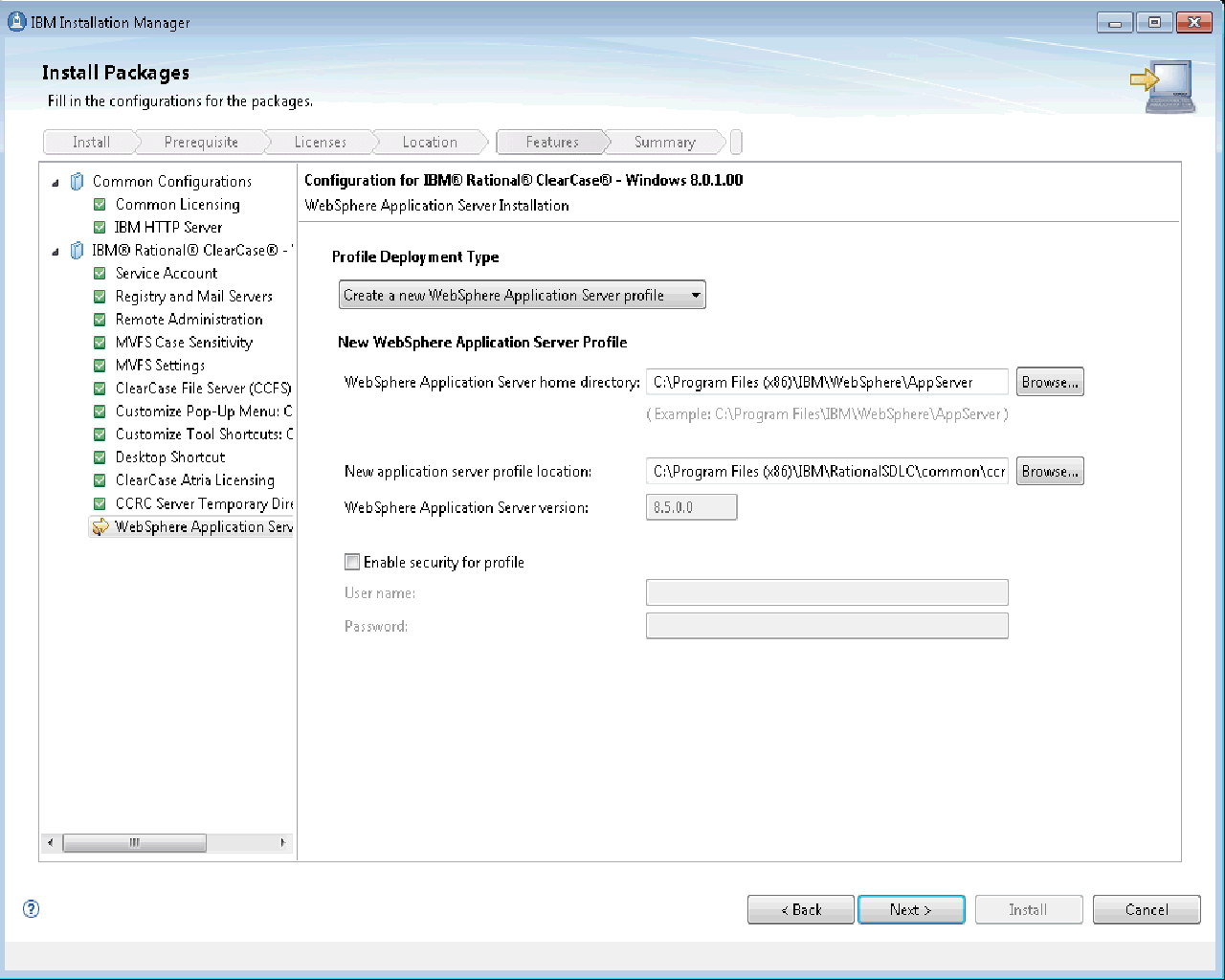Viewport: 1225px width, 980px height.
Task: Click the disabled Install button
Action: click(1029, 909)
